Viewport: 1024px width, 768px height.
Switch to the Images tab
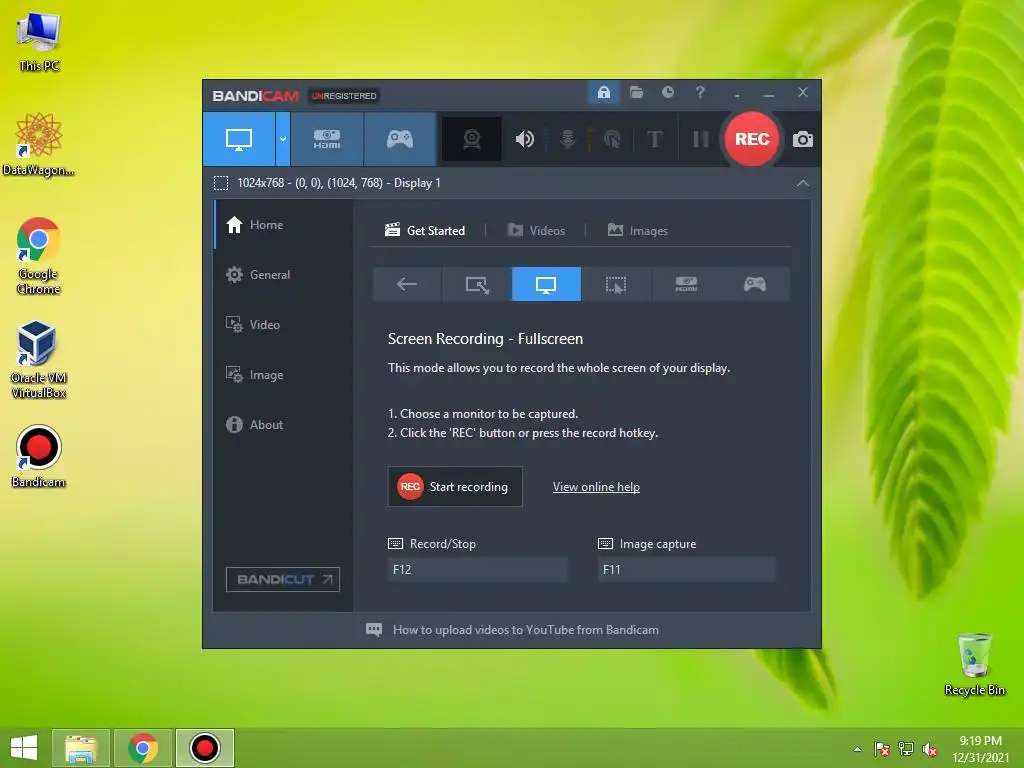pyautogui.click(x=637, y=231)
